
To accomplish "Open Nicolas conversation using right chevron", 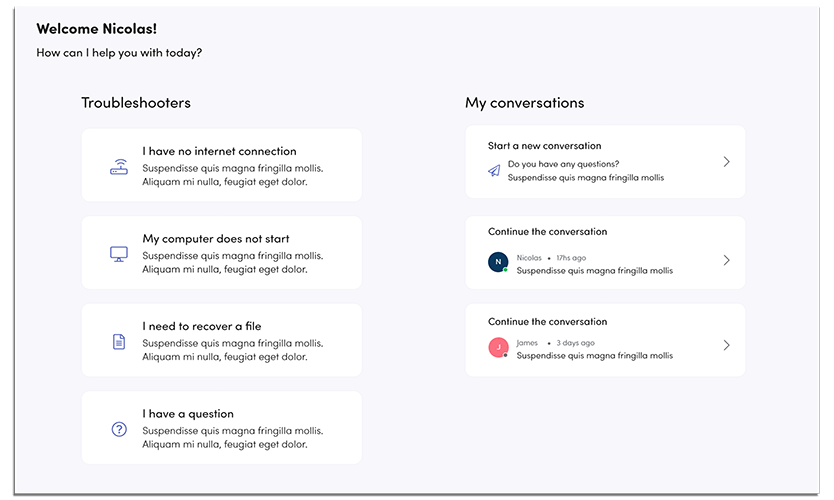I will 727,260.
